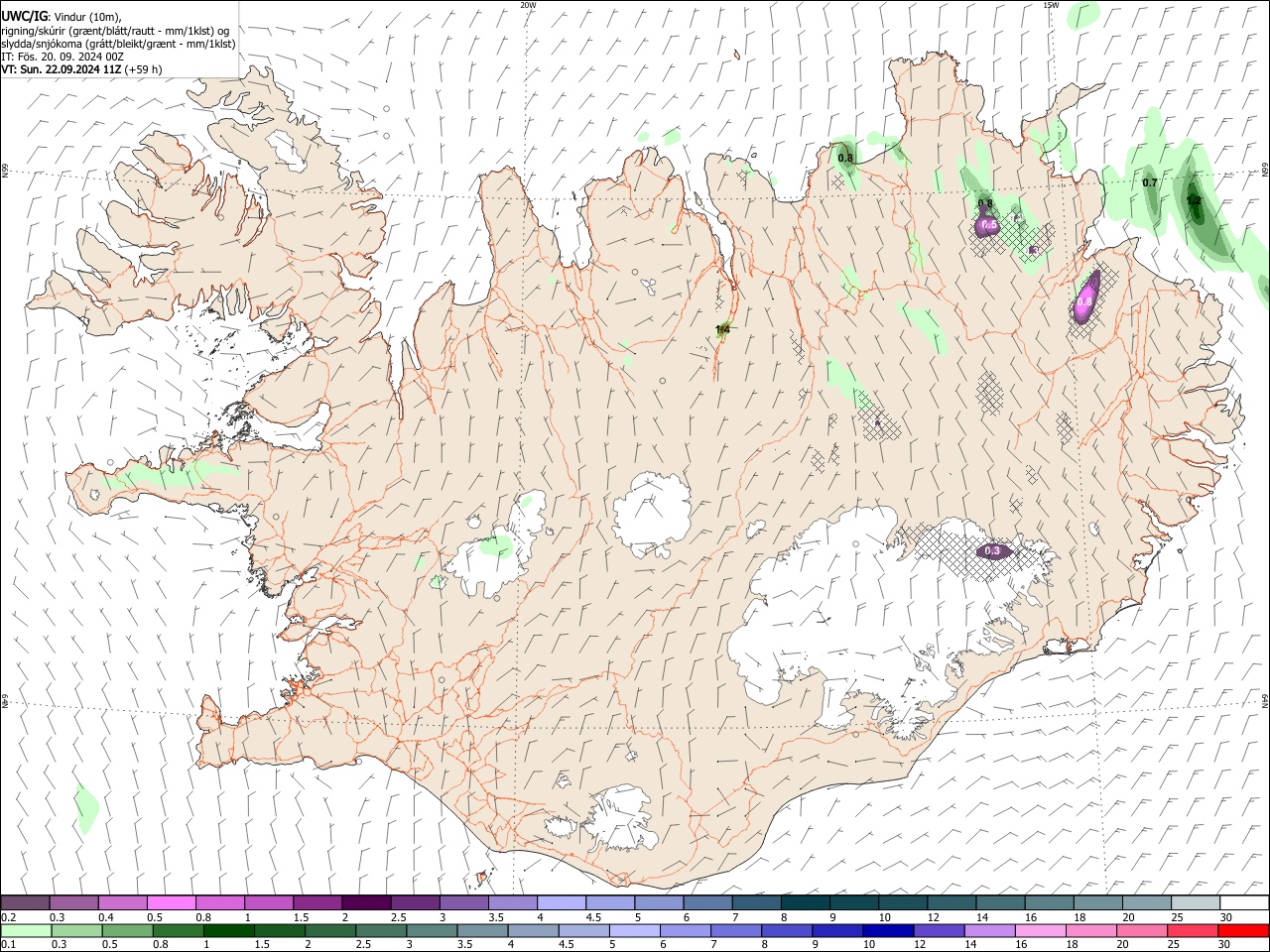Viewport: 1270px width, 952px height.
Task: Click the '15W' longitude label
Action: (x=1051, y=5)
